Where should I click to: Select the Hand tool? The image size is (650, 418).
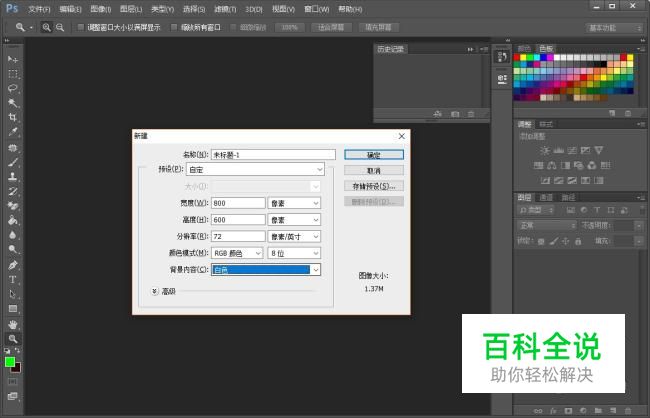point(14,324)
